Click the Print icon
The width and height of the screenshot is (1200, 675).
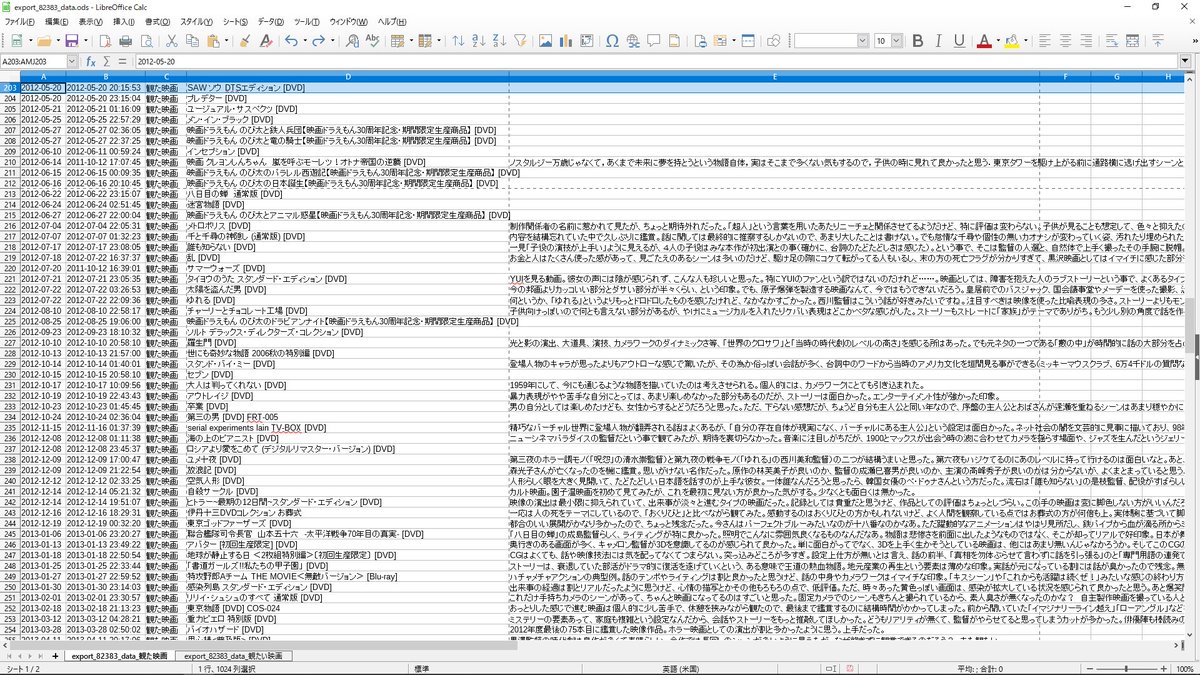pyautogui.click(x=125, y=41)
